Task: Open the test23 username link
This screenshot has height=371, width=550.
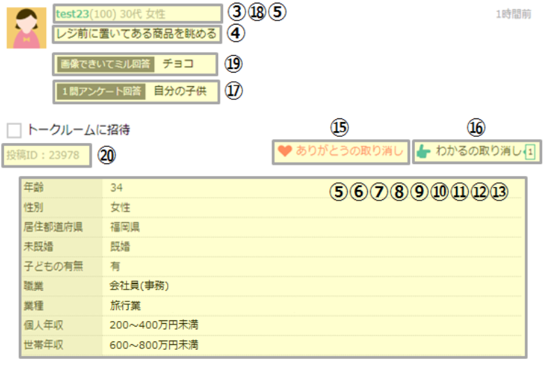Action: [73, 14]
